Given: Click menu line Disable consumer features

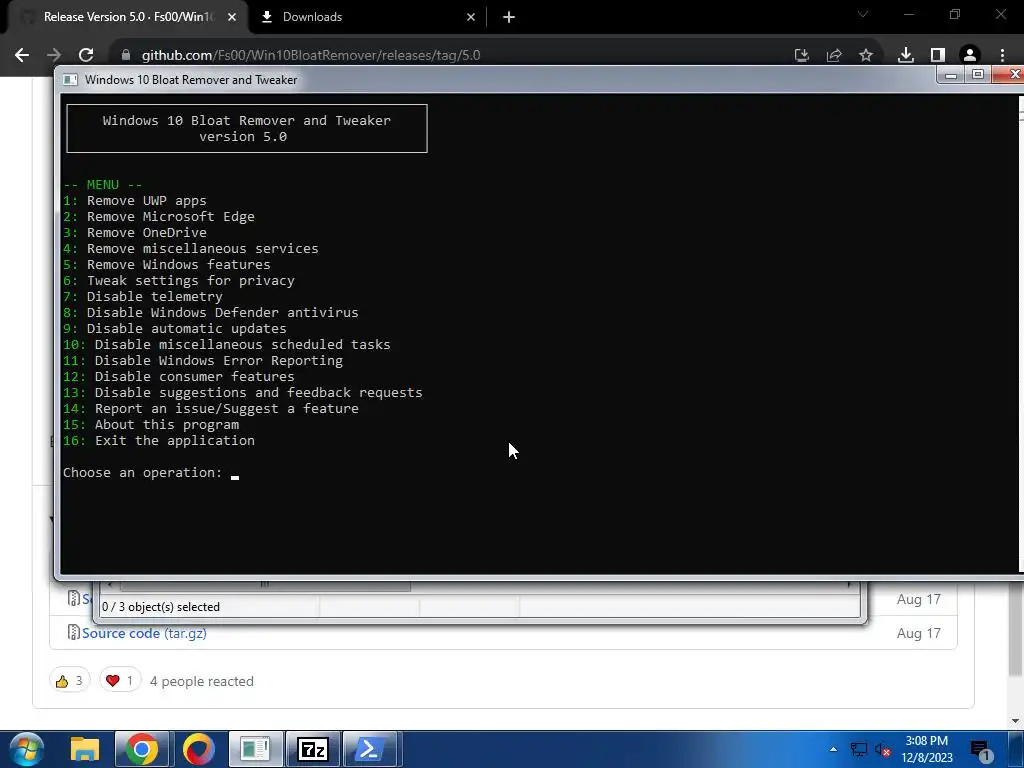Looking at the screenshot, I should click(x=178, y=377).
